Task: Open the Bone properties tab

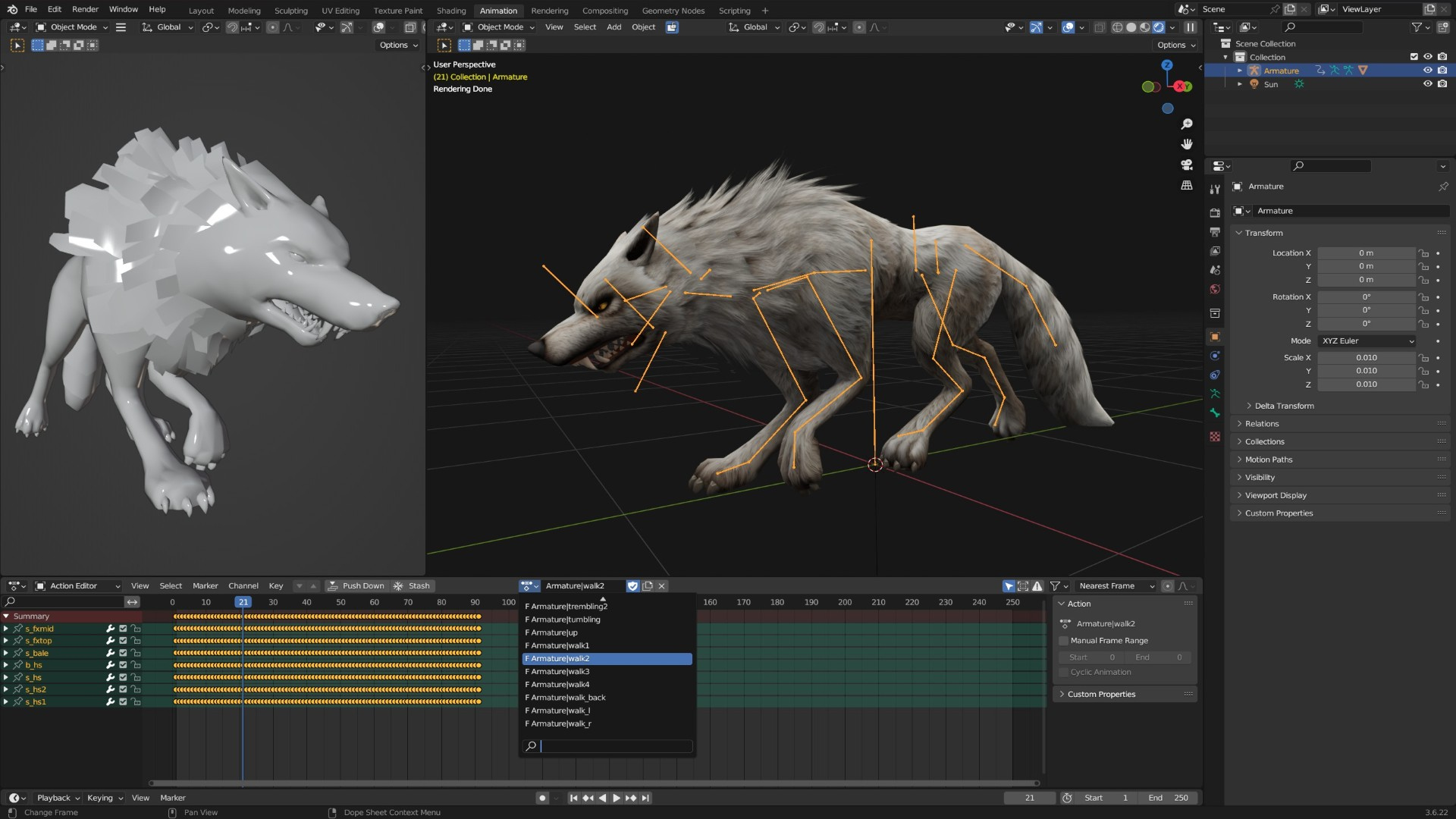Action: pyautogui.click(x=1215, y=413)
